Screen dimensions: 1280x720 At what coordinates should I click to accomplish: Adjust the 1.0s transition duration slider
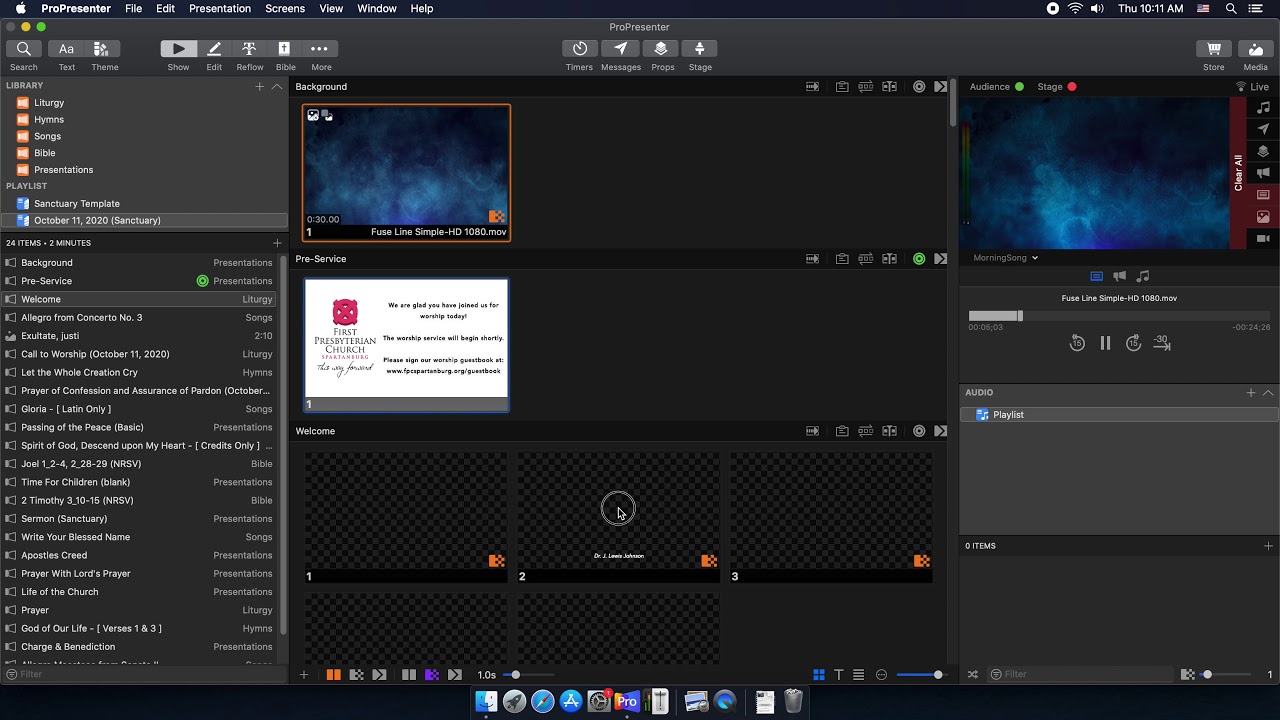[x=530, y=675]
